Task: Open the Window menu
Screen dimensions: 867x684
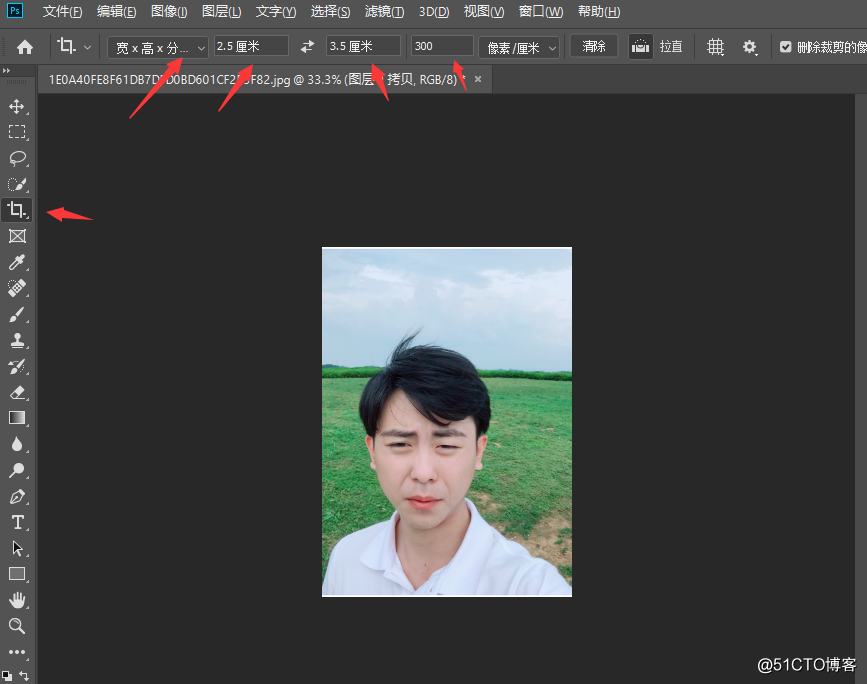Action: pos(540,12)
